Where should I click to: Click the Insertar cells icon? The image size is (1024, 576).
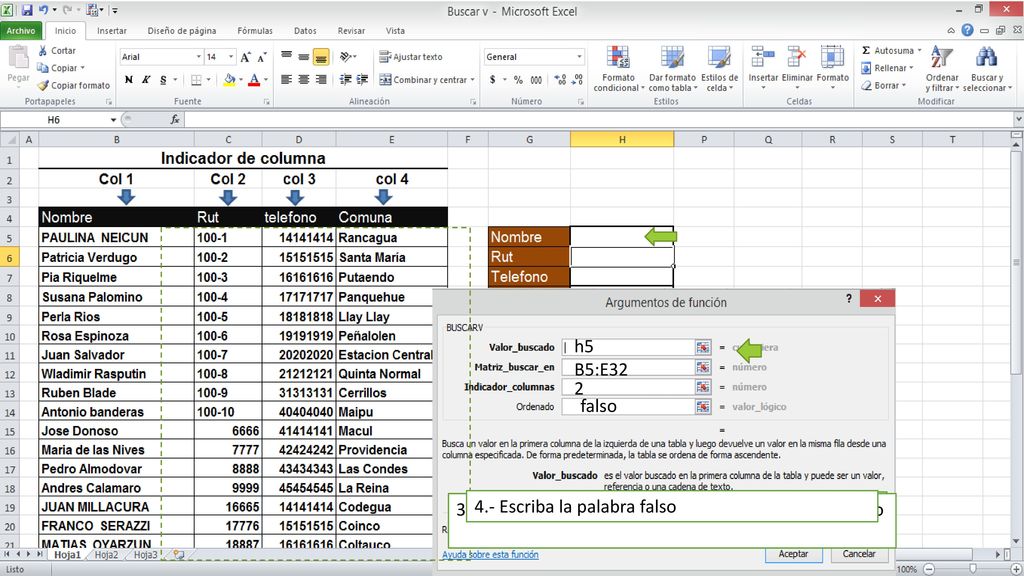(x=763, y=57)
